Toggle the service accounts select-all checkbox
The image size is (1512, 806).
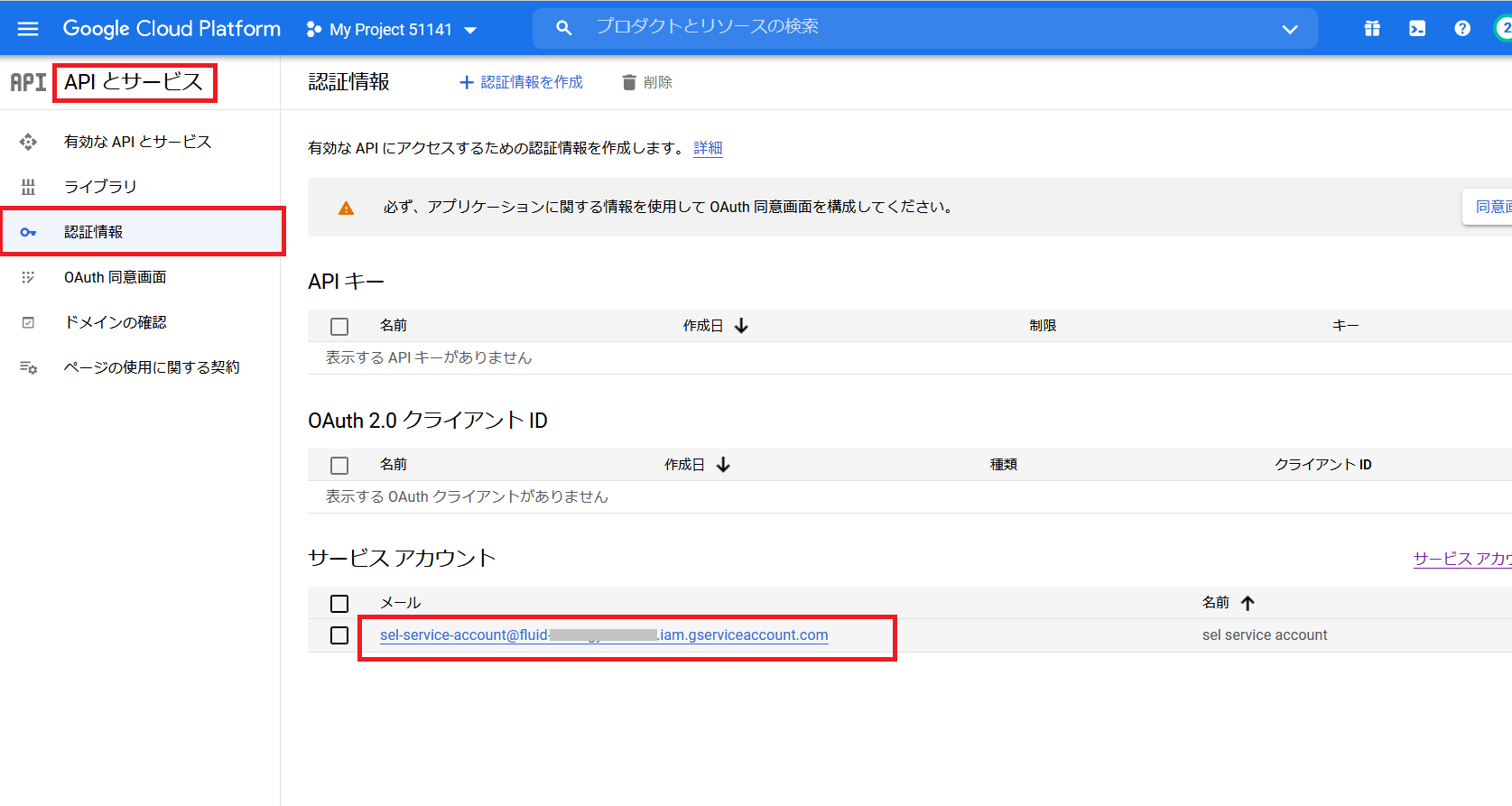pyautogui.click(x=339, y=604)
